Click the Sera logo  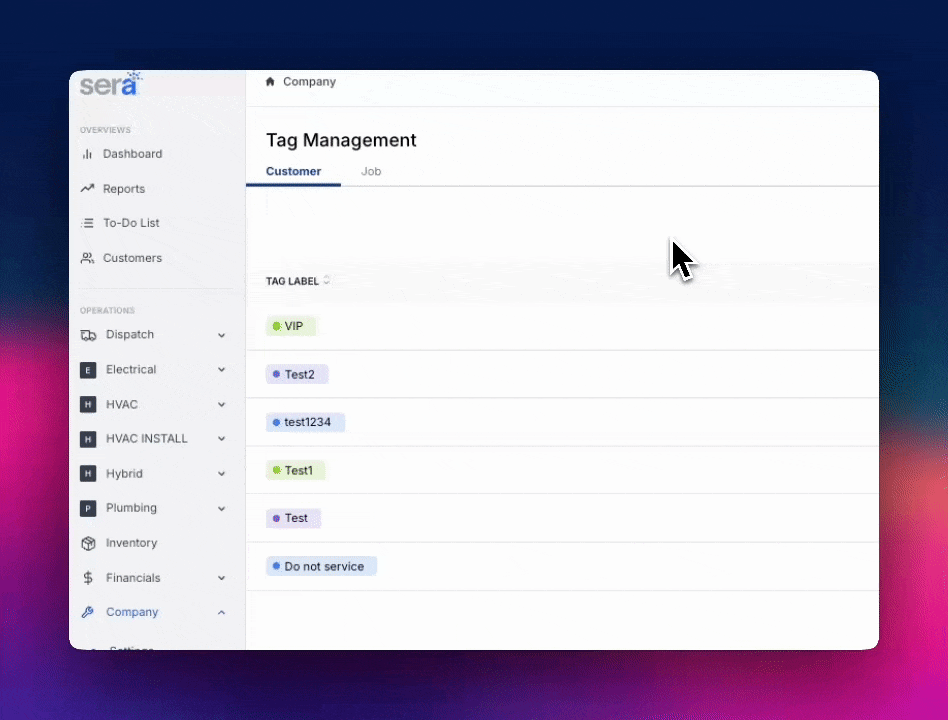click(111, 84)
